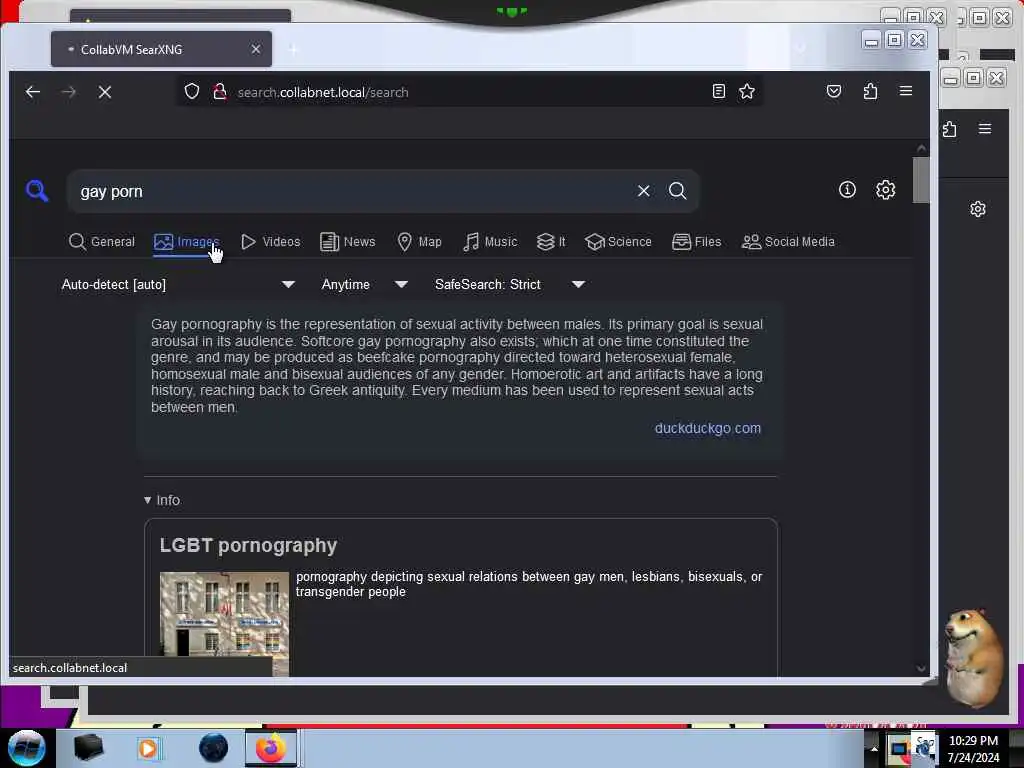Select the CollabVM SearXNG browser tab
1024x768 pixels.
[161, 49]
